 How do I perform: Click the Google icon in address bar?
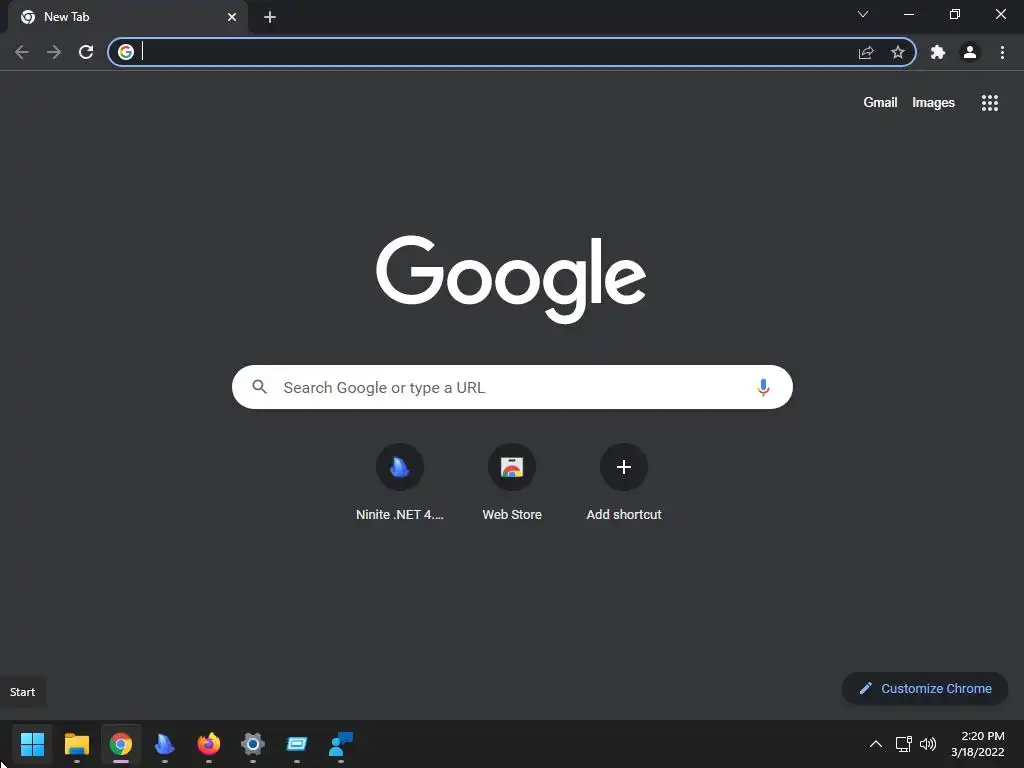click(x=126, y=52)
